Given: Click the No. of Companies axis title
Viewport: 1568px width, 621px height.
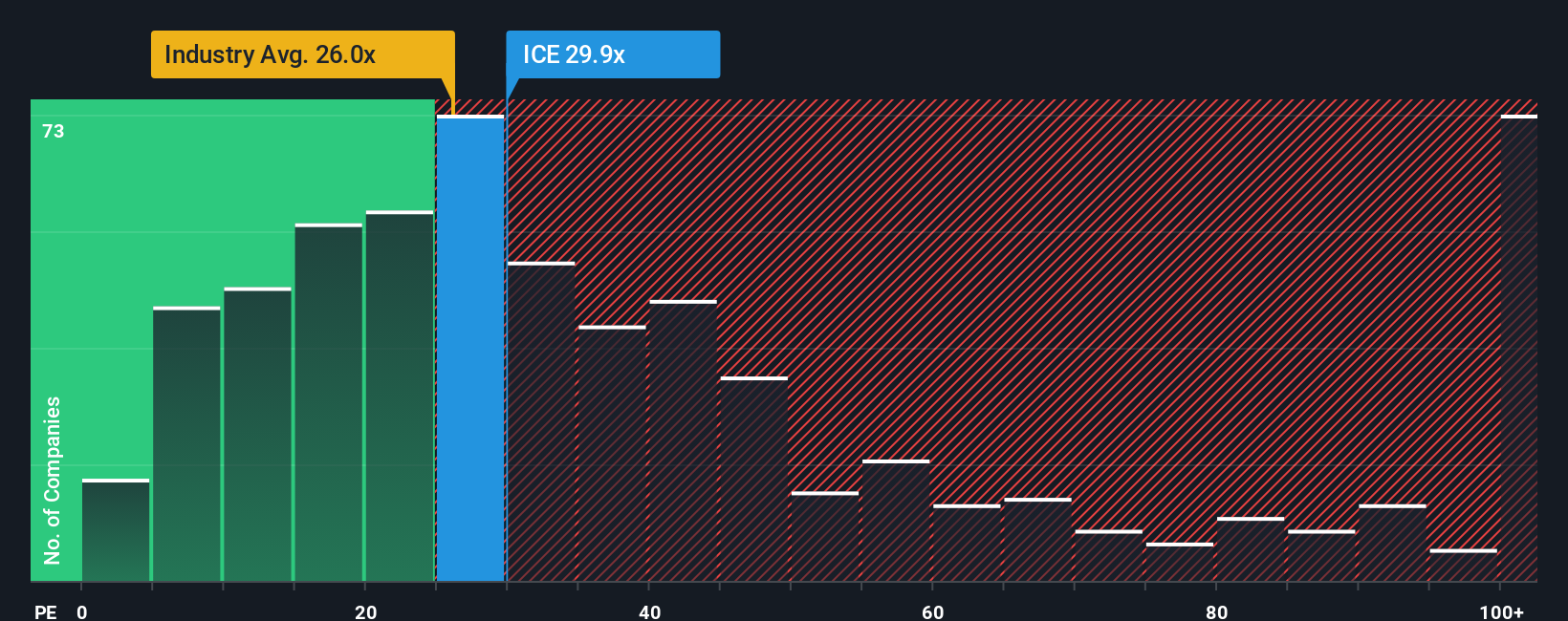Looking at the screenshot, I should tap(53, 480).
